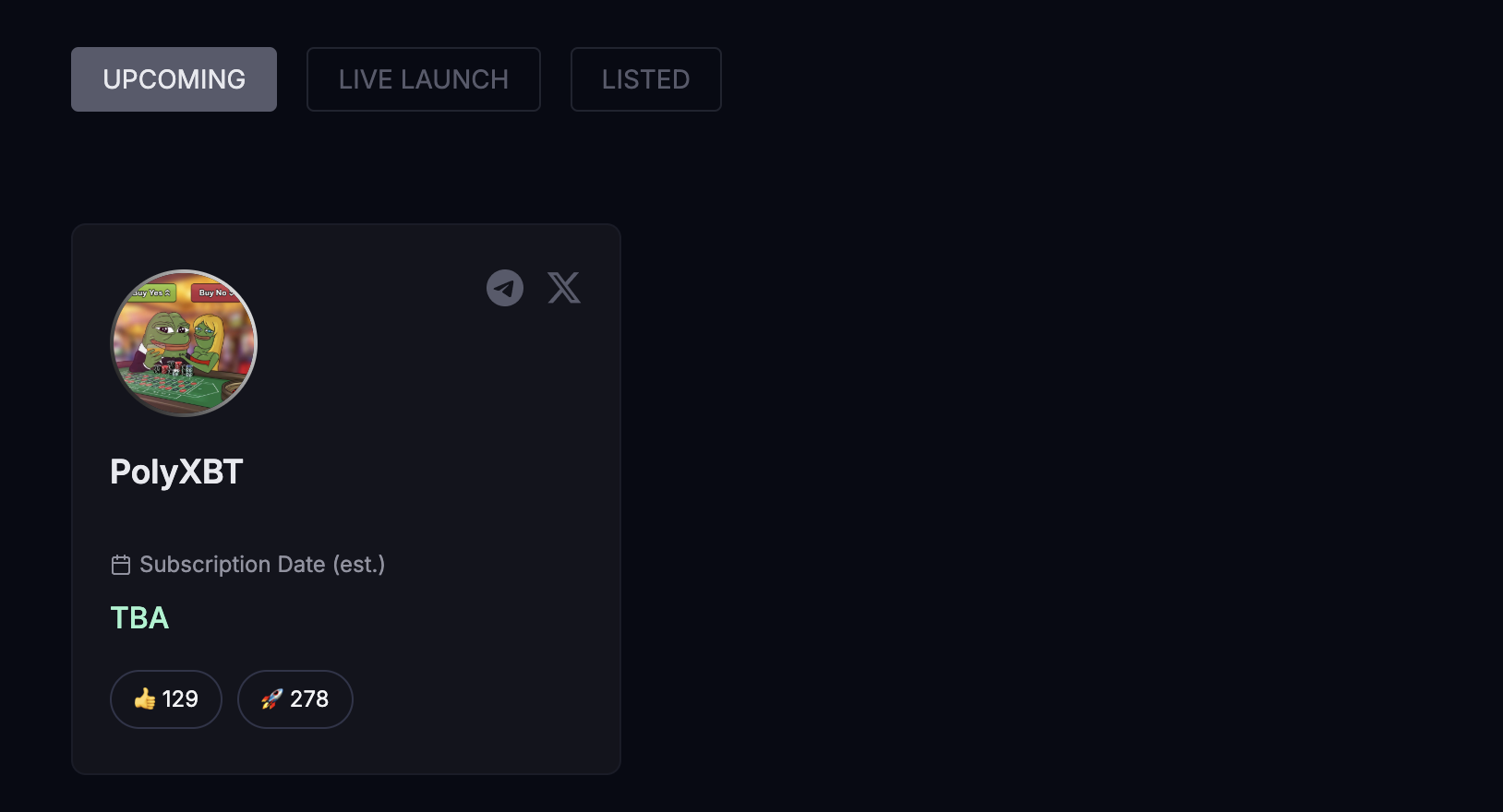Open the PolyXBT X (Twitter) profile icon
The width and height of the screenshot is (1503, 812).
[x=564, y=288]
